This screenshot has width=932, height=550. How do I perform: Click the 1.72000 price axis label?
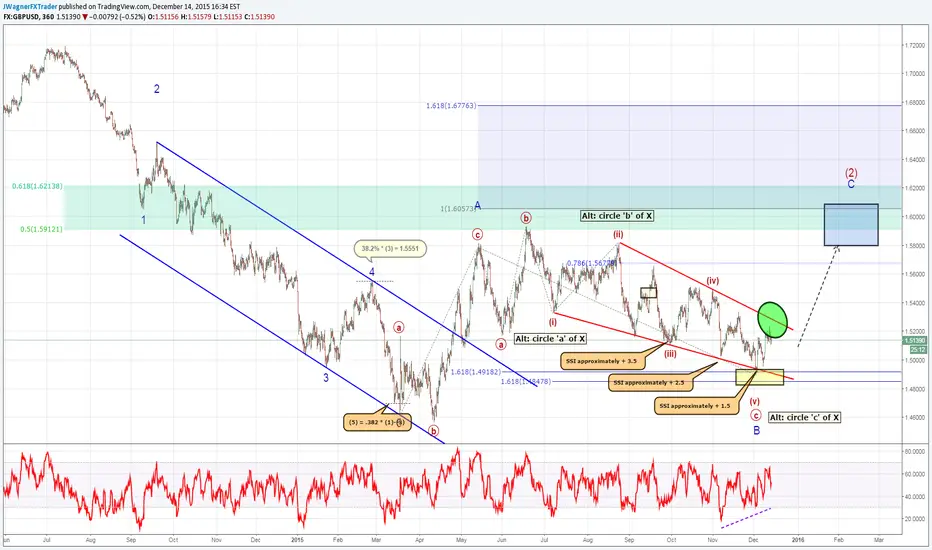click(x=914, y=45)
